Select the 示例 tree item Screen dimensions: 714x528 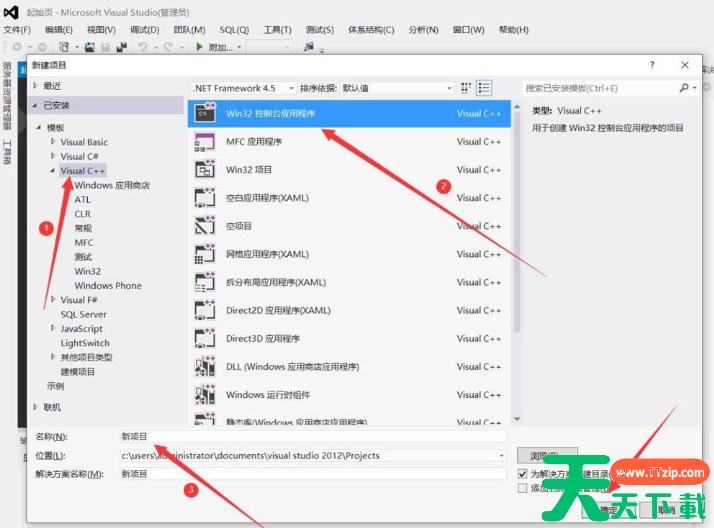pyautogui.click(x=56, y=386)
